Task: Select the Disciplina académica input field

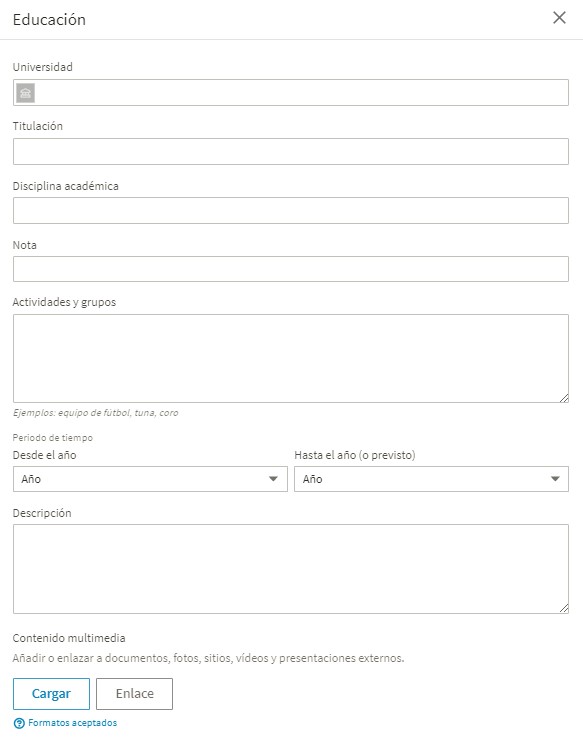Action: 291,210
